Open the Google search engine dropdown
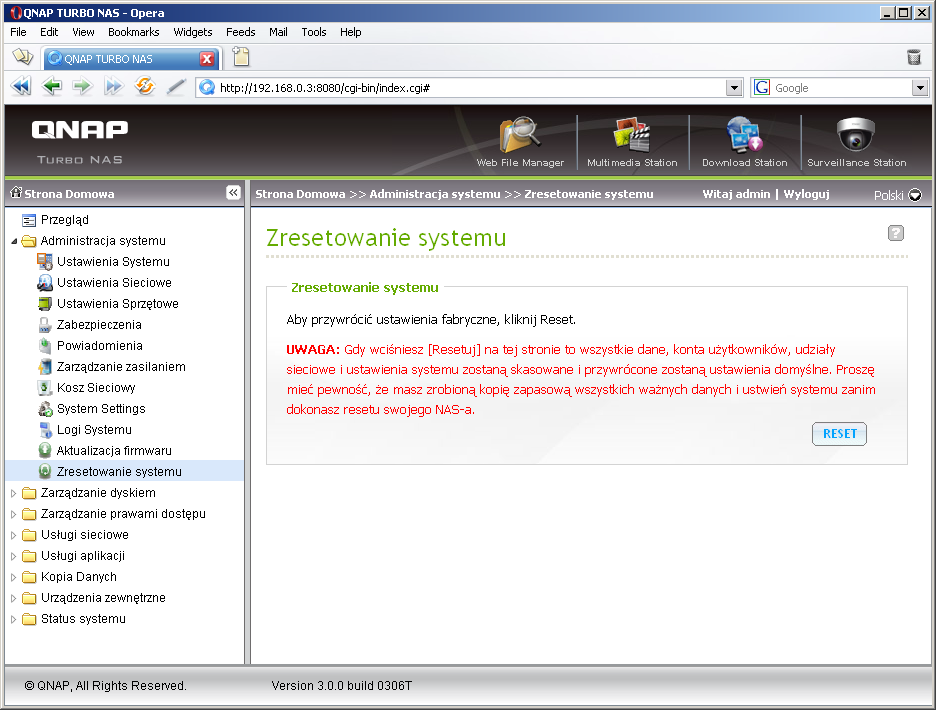 pos(920,88)
